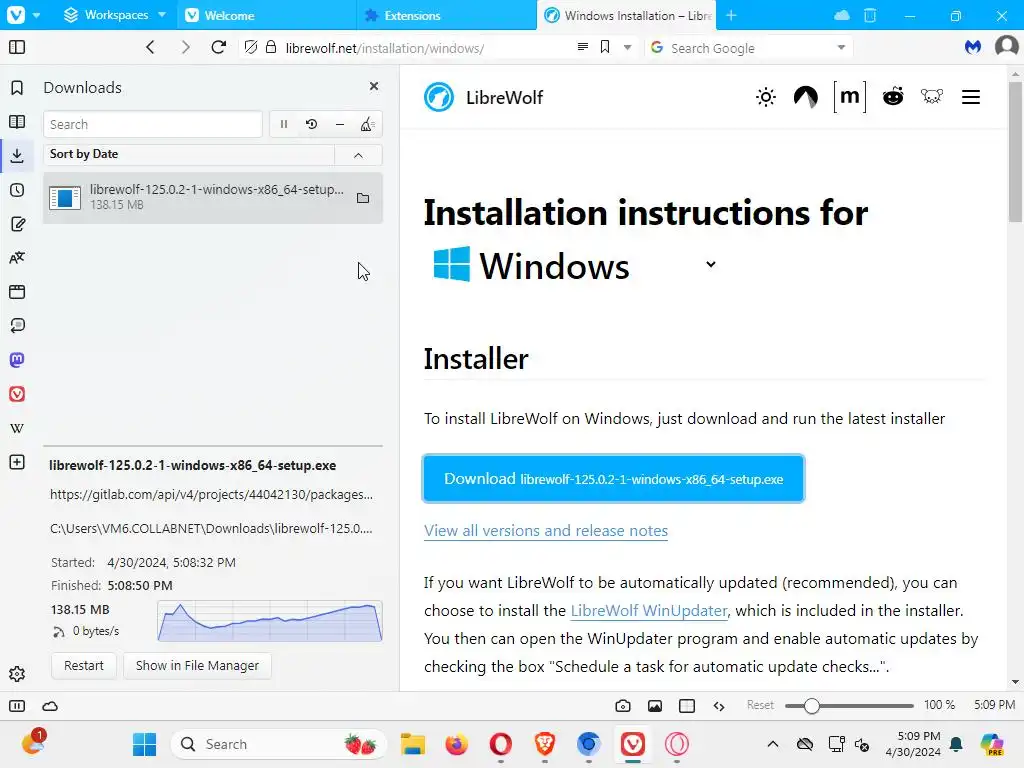Open the Sessions panel icon
1024x768 pixels.
17,326
